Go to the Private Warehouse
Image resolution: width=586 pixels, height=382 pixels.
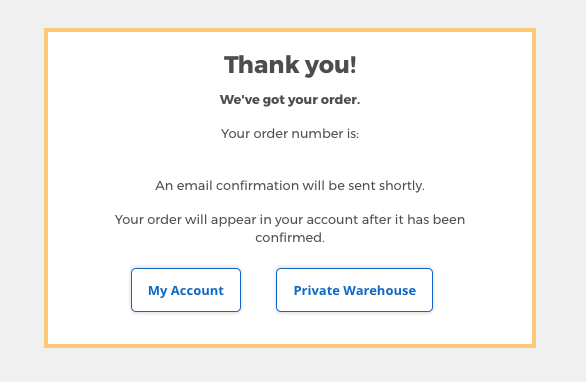pyautogui.click(x=354, y=290)
